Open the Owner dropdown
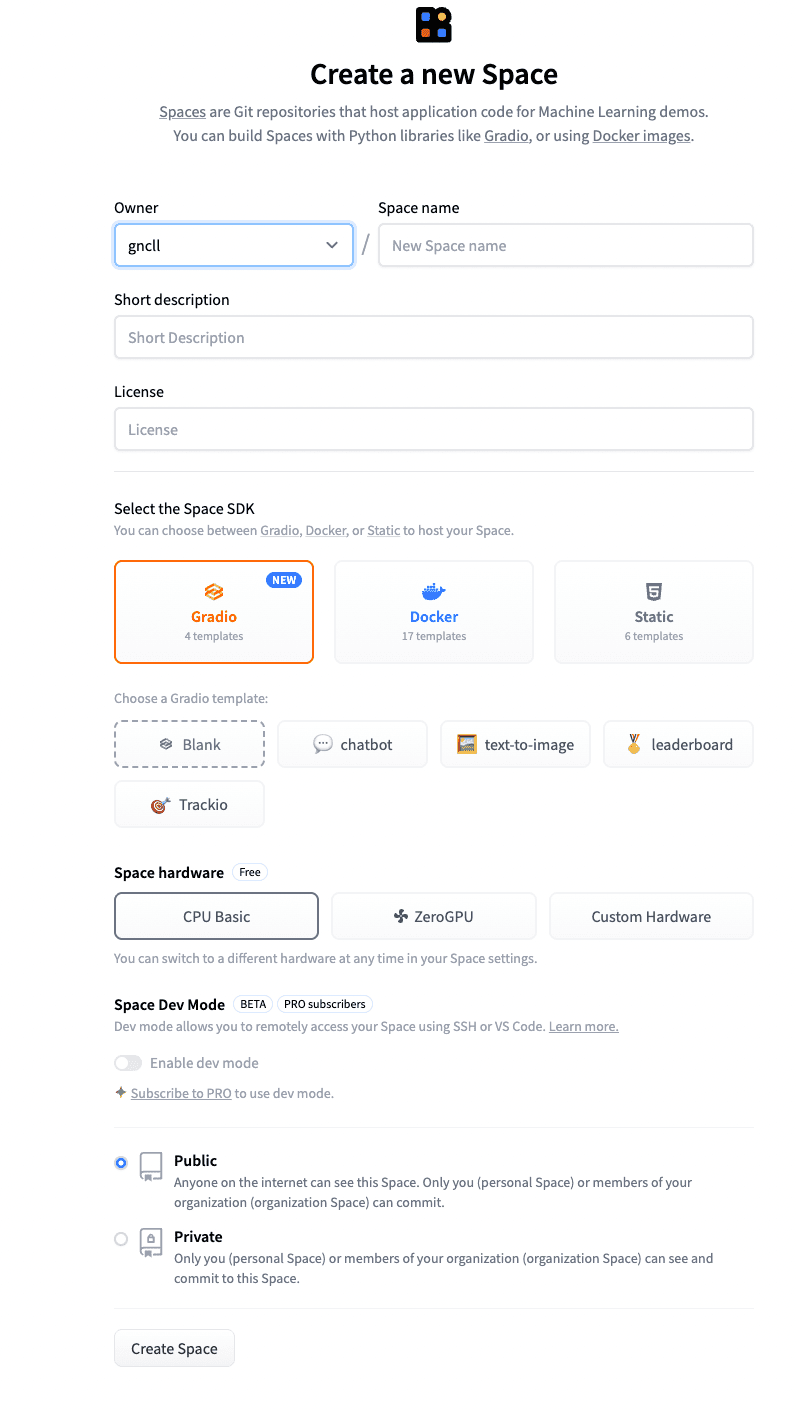Screen dimensions: 796x1410 pyautogui.click(x=234, y=246)
